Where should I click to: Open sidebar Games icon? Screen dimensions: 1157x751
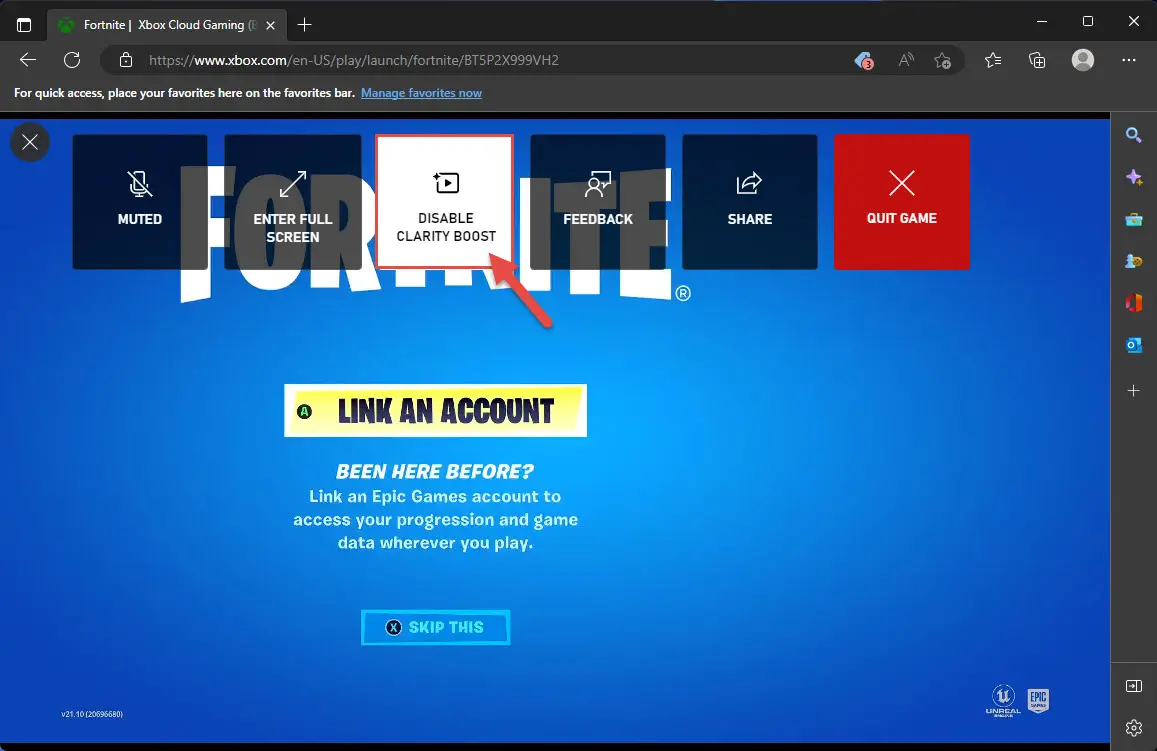[x=1134, y=261]
